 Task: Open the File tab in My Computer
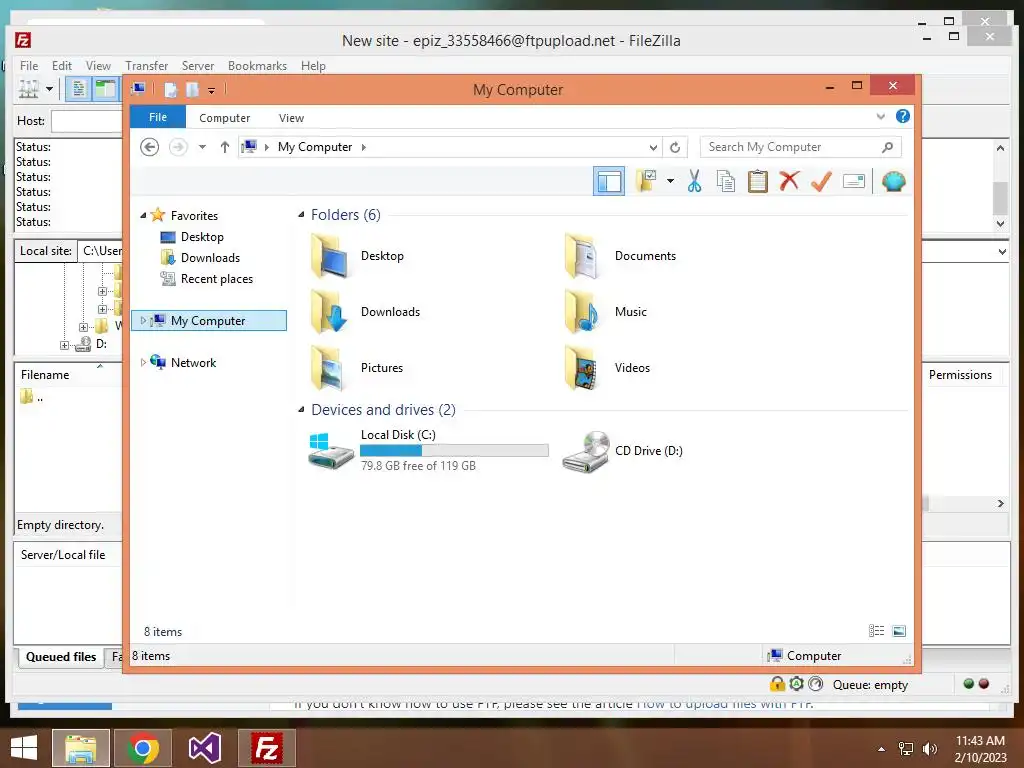tap(158, 117)
